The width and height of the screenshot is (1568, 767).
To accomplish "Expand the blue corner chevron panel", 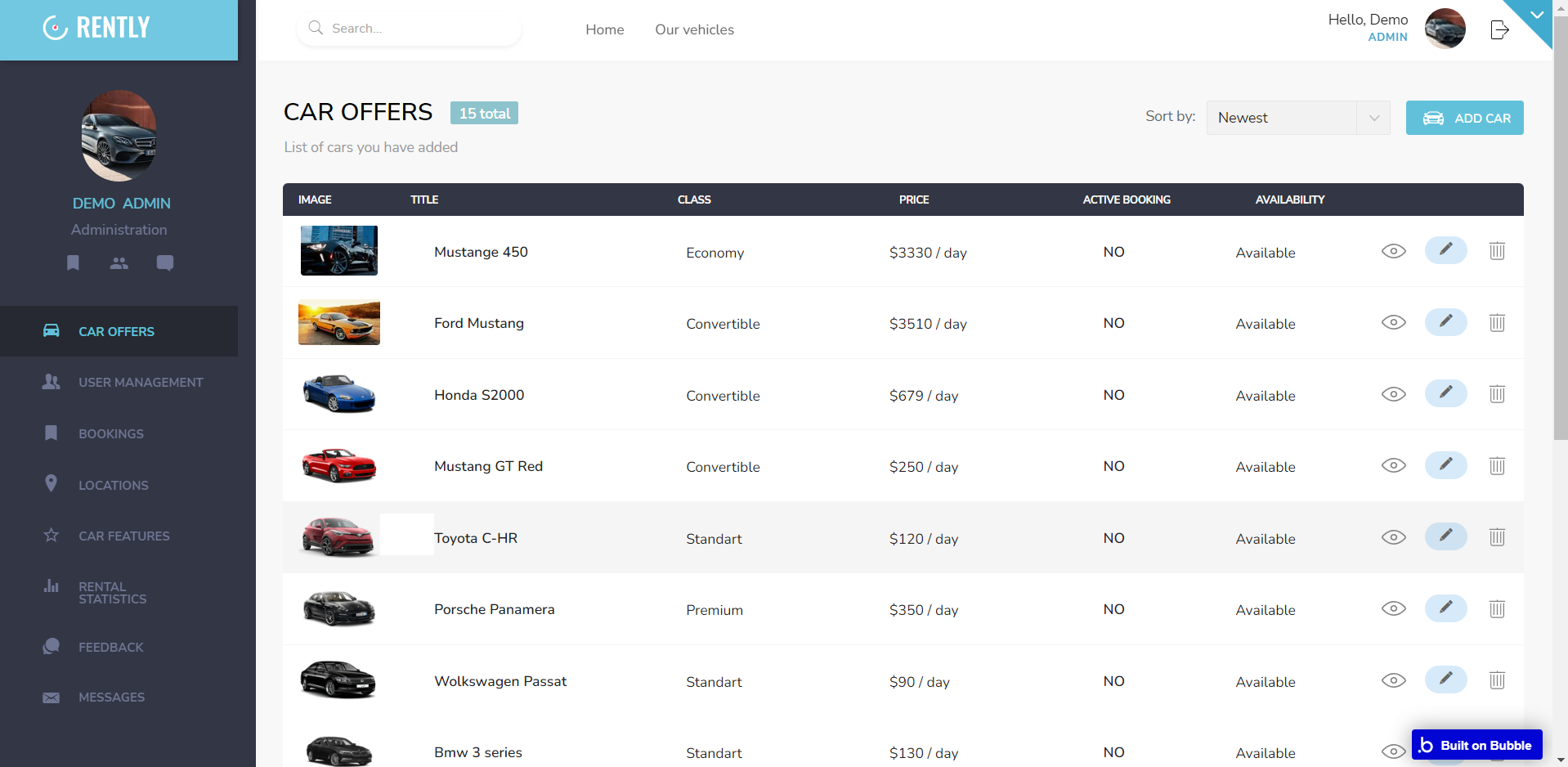I will click(x=1536, y=15).
